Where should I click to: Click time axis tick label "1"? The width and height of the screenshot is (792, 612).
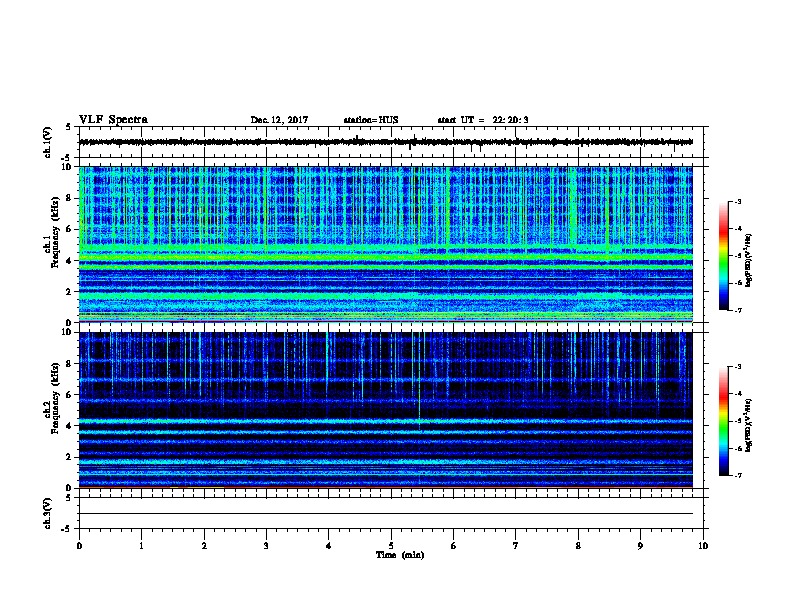pyautogui.click(x=141, y=546)
